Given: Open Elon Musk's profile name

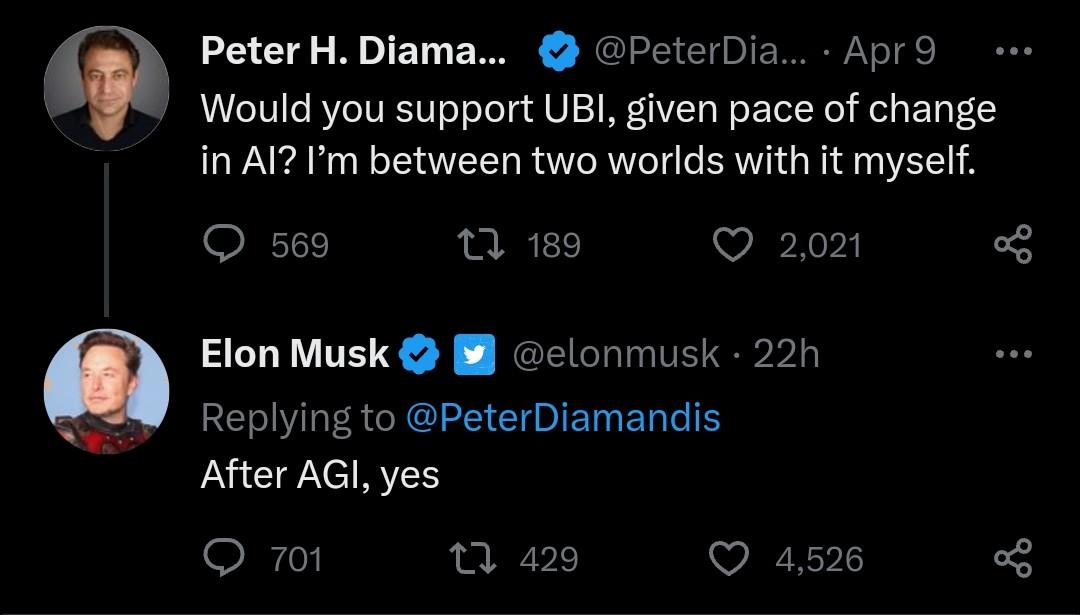Looking at the screenshot, I should [x=295, y=354].
